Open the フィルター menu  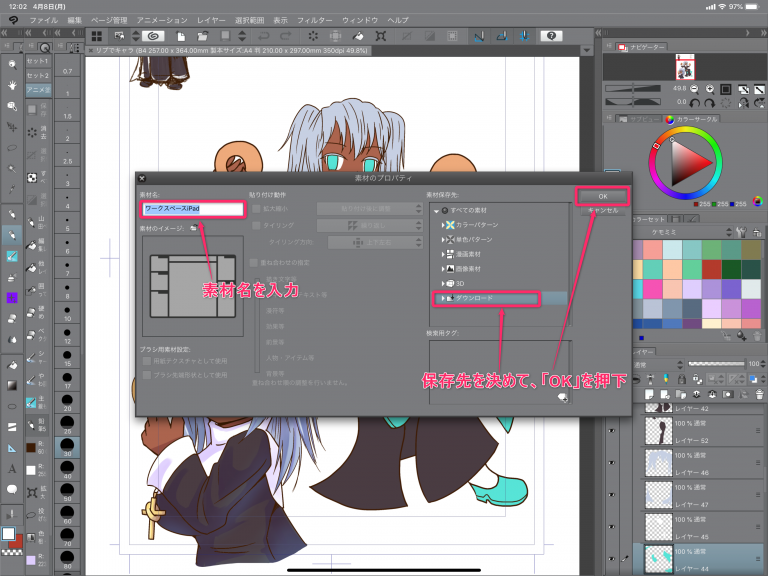click(x=314, y=20)
